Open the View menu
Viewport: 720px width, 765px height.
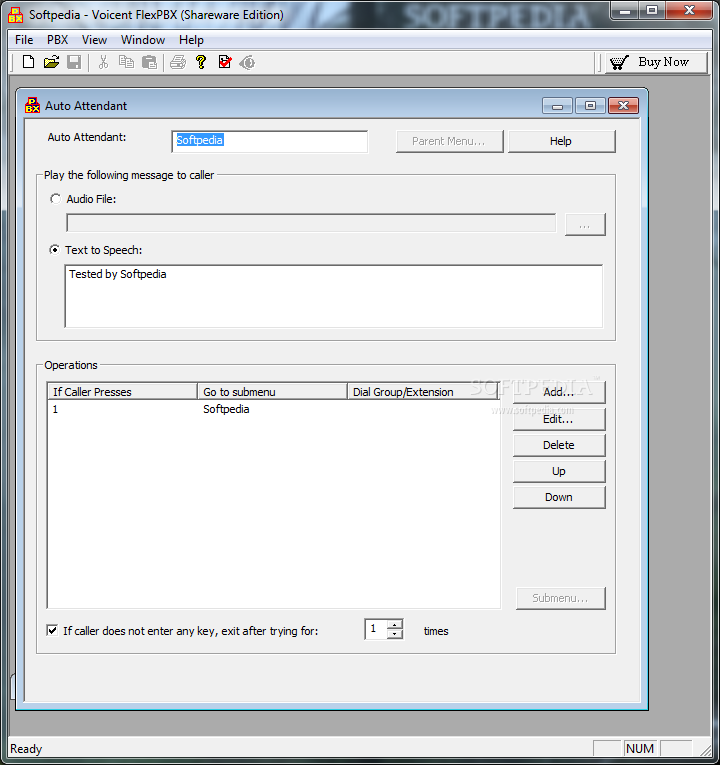coord(94,40)
